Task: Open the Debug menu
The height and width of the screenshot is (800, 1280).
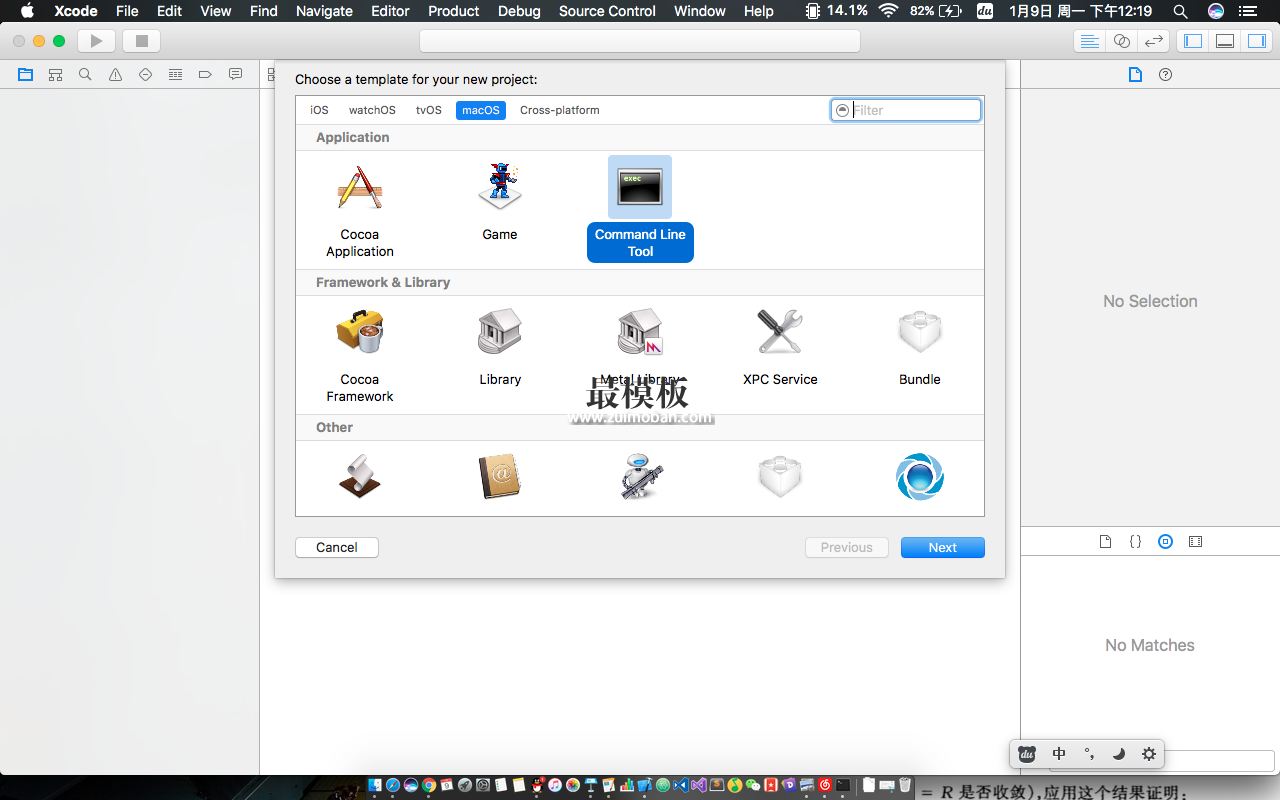Action: (x=519, y=11)
